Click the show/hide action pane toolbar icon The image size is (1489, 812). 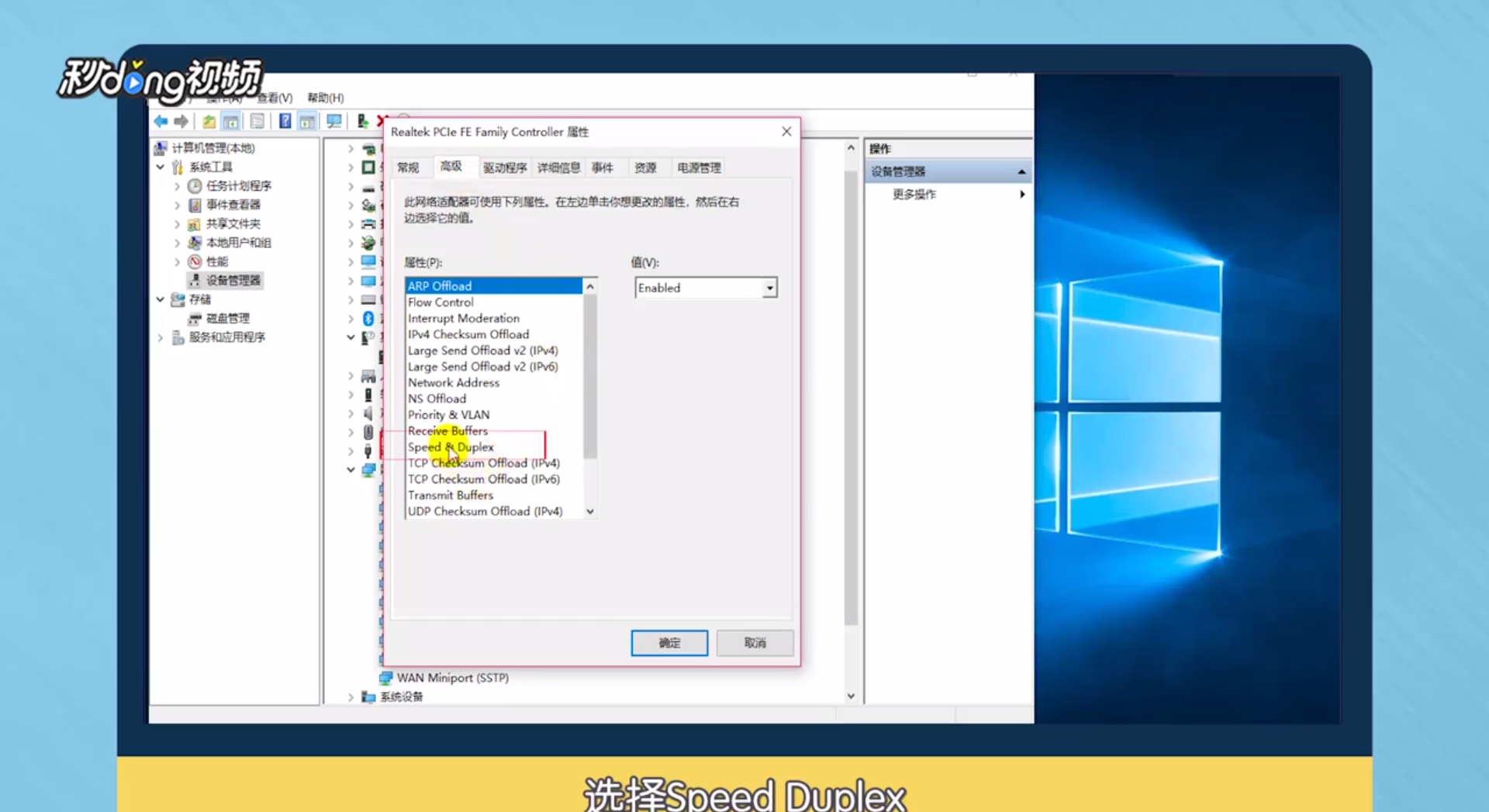(308, 121)
